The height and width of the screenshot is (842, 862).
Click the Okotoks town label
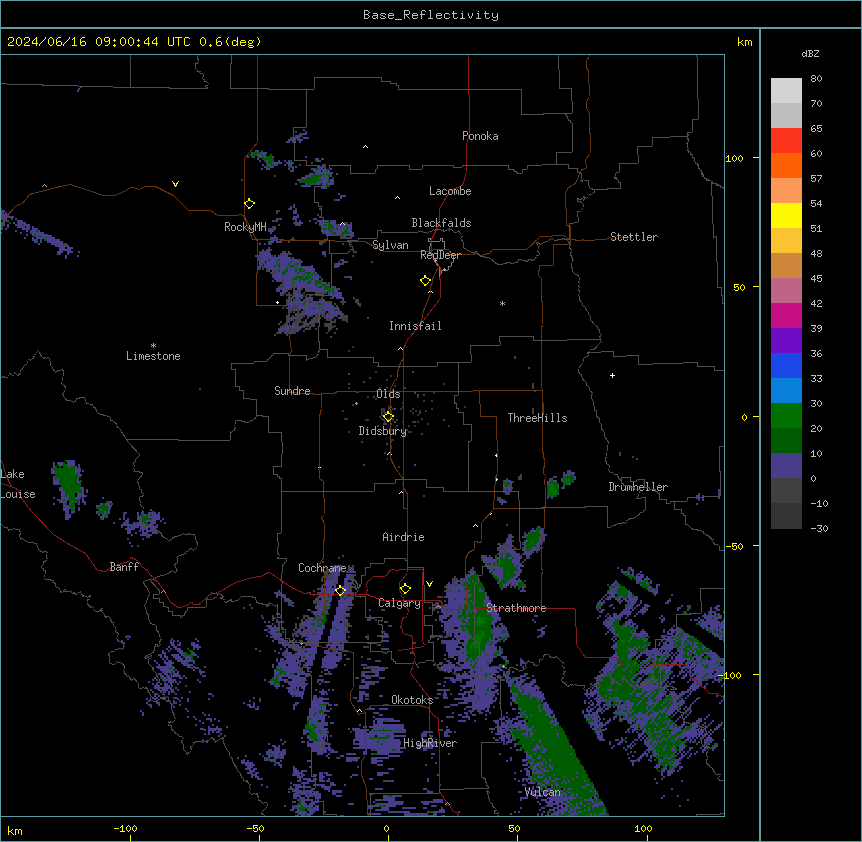[412, 700]
